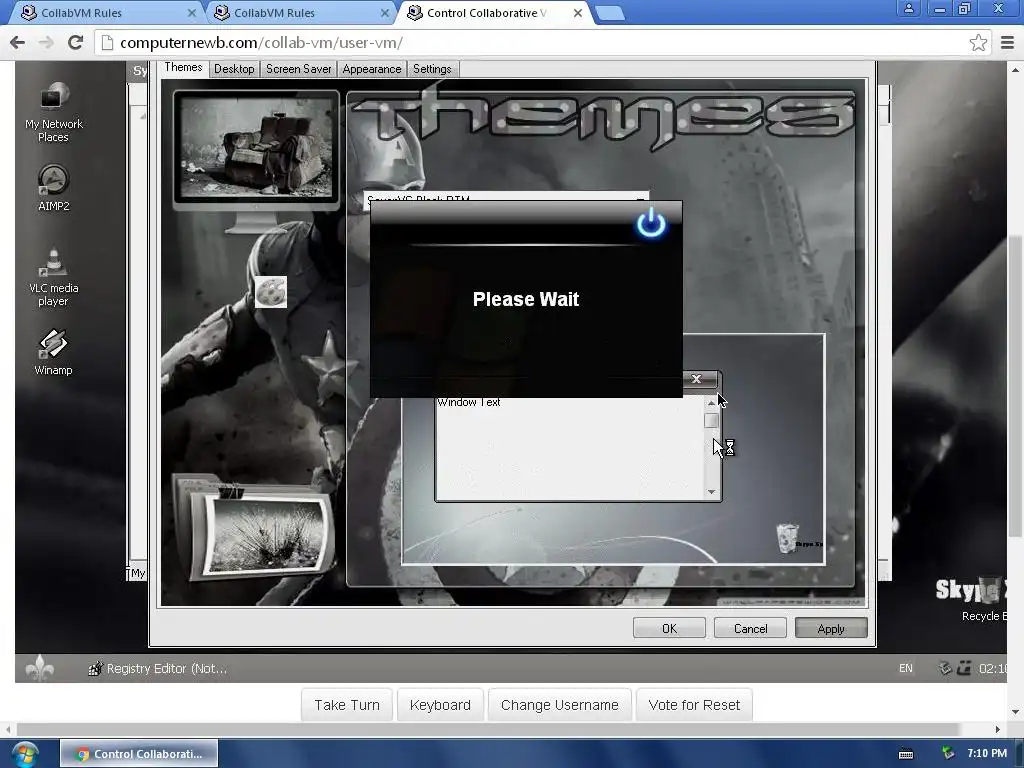Reload the page with the refresh icon

[76, 42]
